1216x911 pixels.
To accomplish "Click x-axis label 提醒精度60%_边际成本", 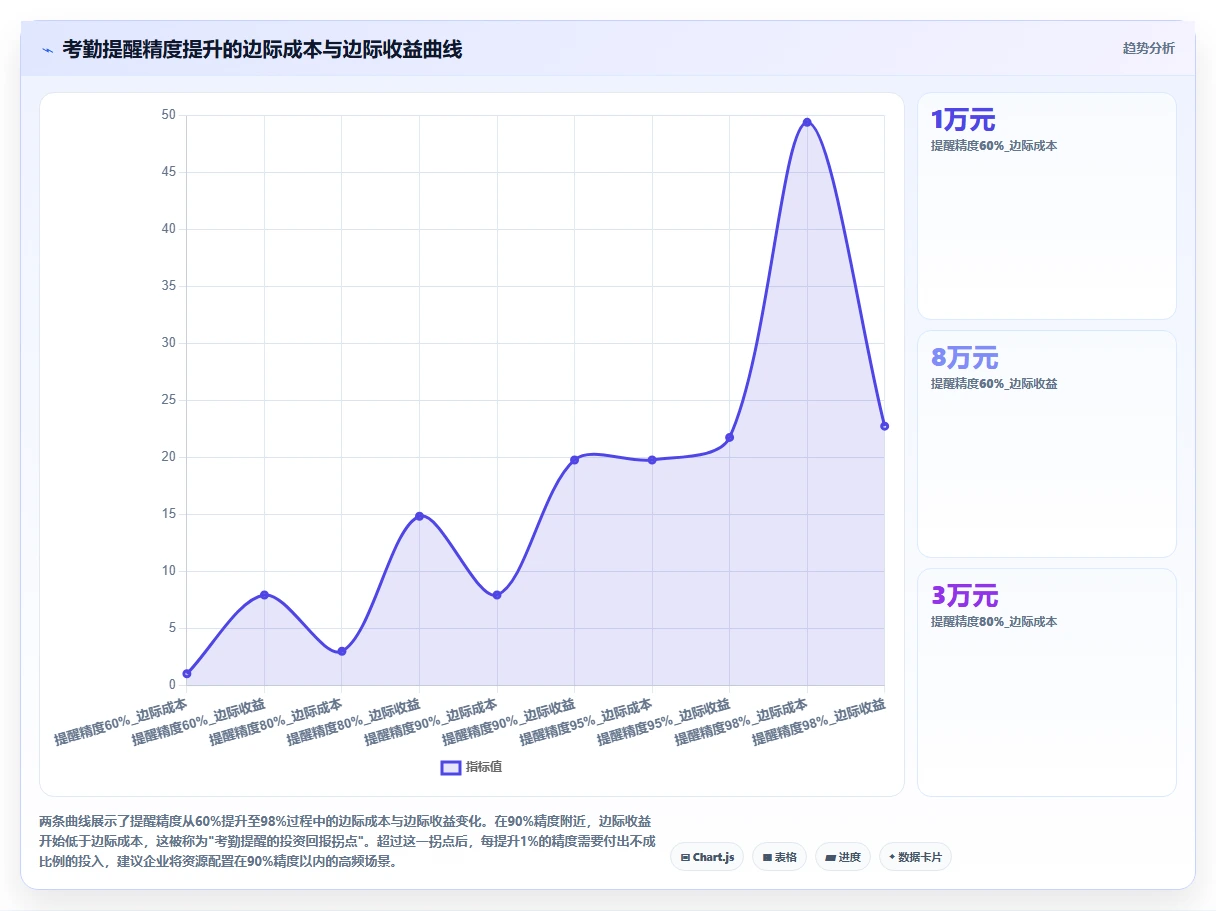I will tap(121, 722).
